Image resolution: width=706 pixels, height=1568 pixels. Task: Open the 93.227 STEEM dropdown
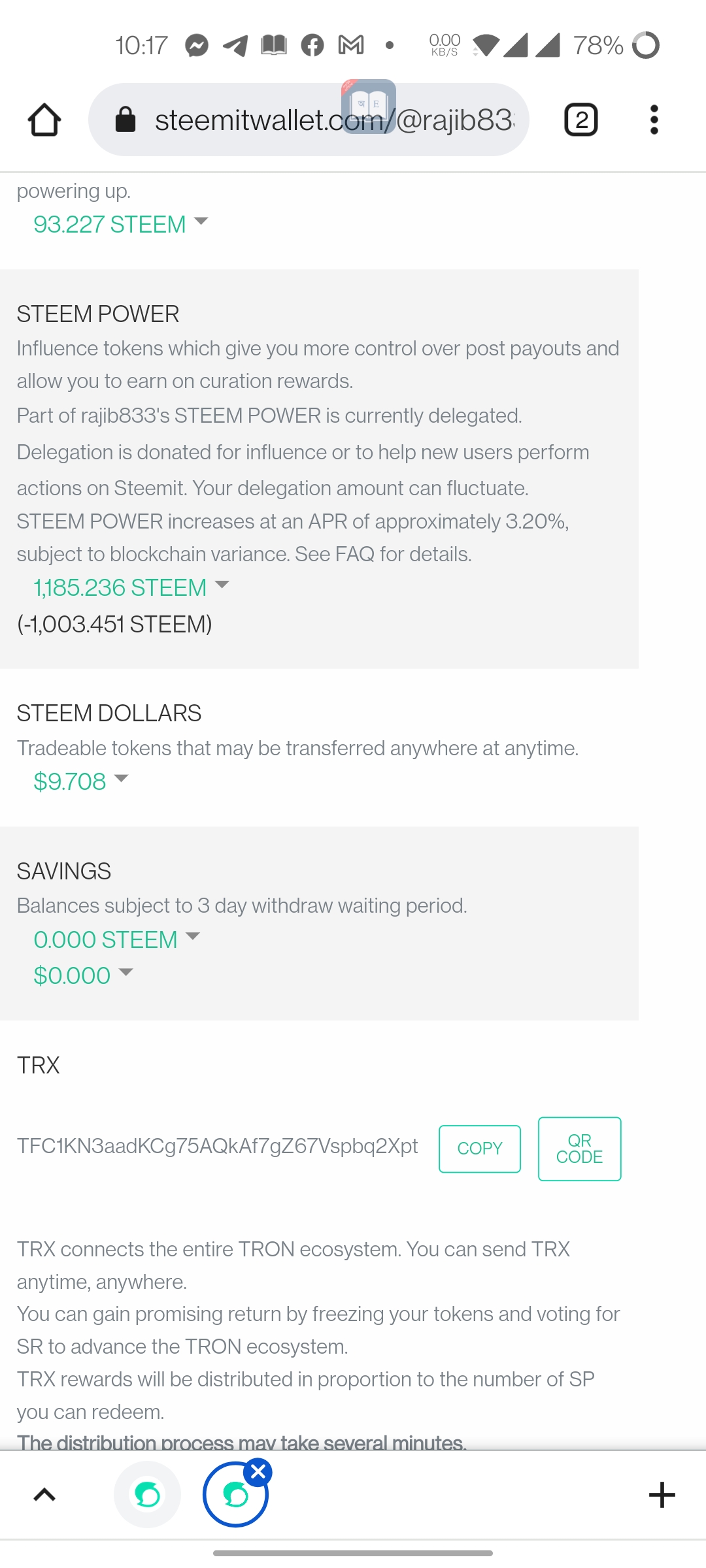pos(121,224)
